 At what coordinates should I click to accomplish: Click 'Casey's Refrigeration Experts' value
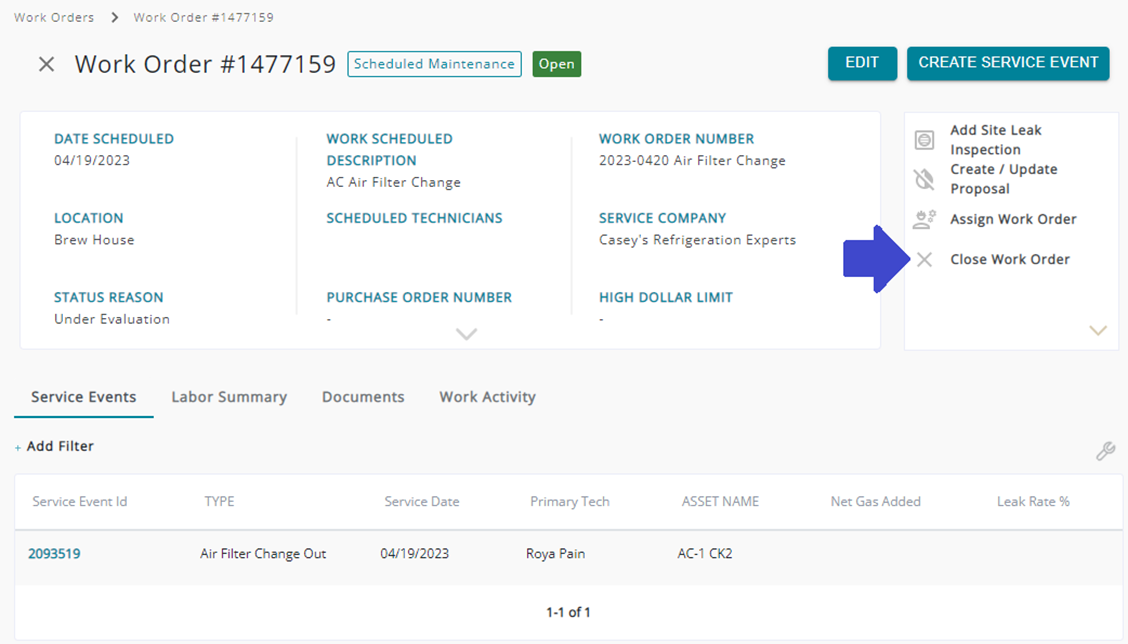click(697, 240)
